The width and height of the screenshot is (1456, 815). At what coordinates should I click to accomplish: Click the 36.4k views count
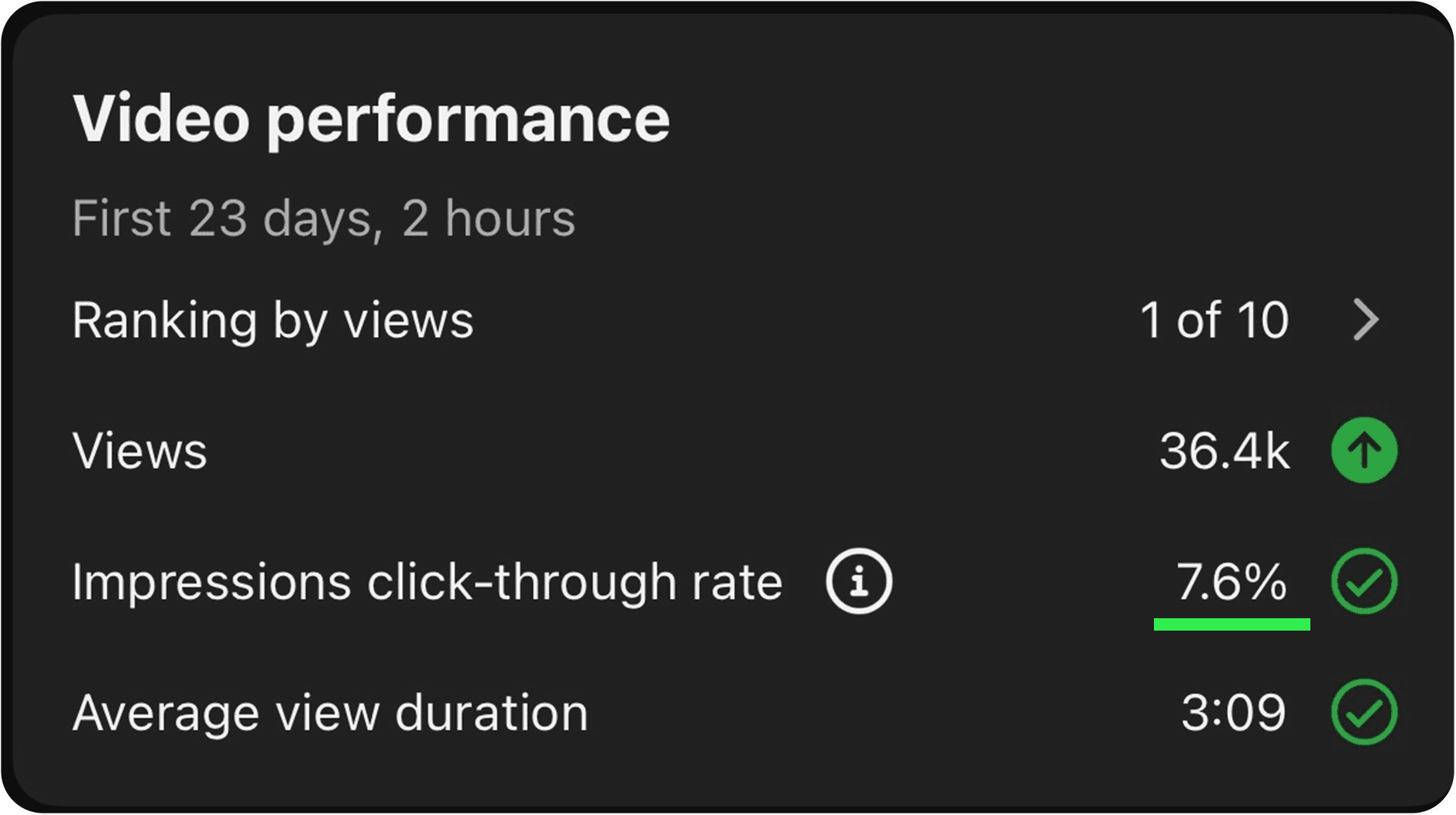tap(1225, 450)
